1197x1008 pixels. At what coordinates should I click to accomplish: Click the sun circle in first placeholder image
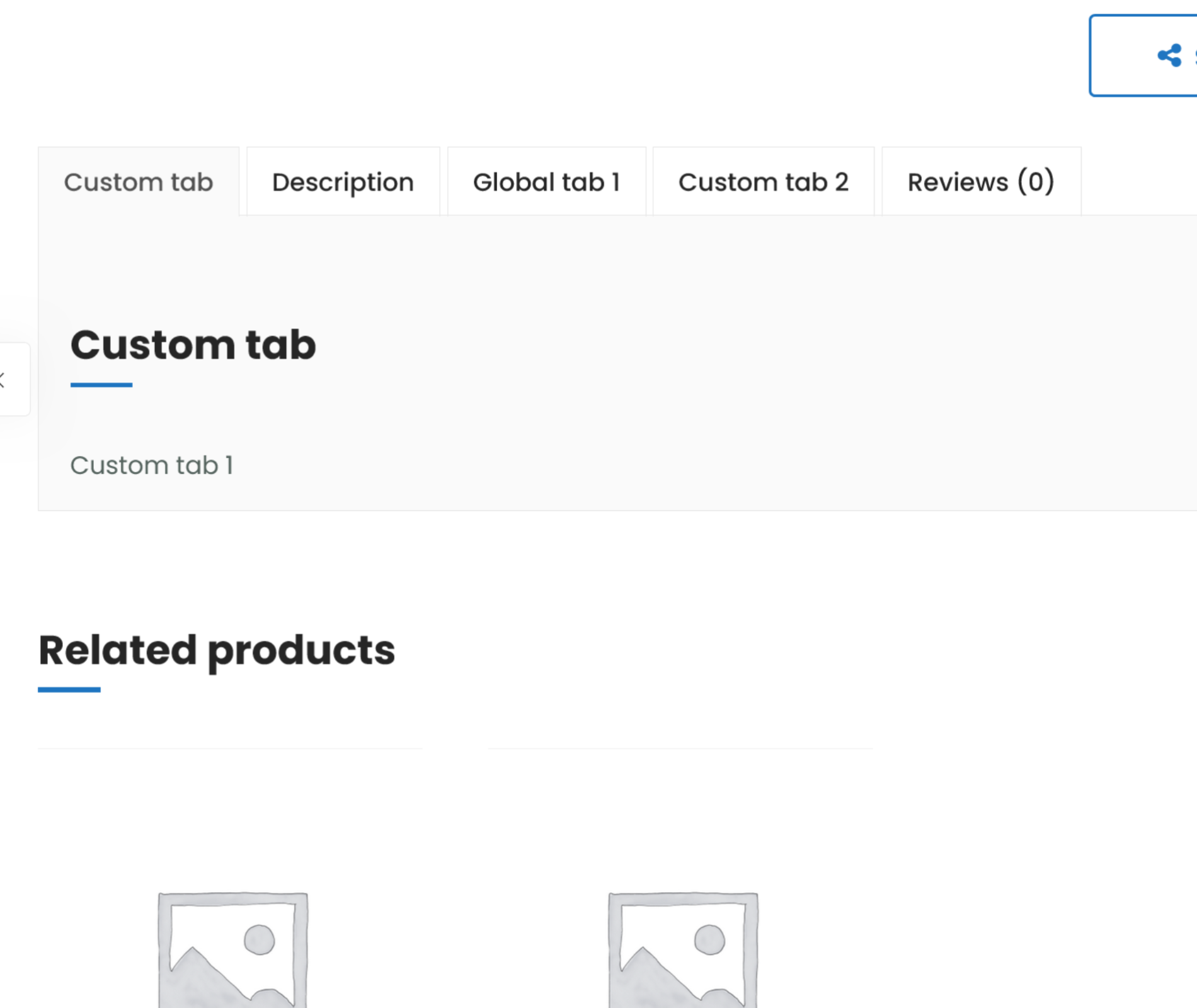click(259, 940)
